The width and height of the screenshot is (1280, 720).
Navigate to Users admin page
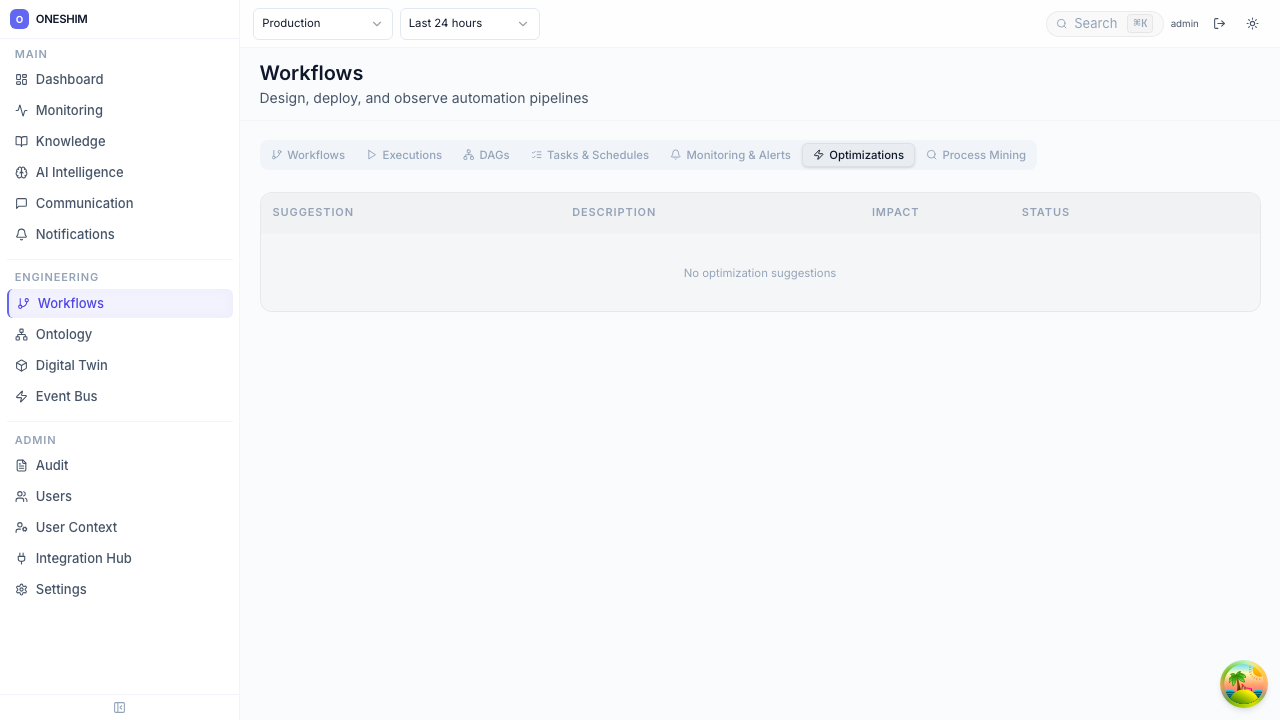(x=53, y=496)
